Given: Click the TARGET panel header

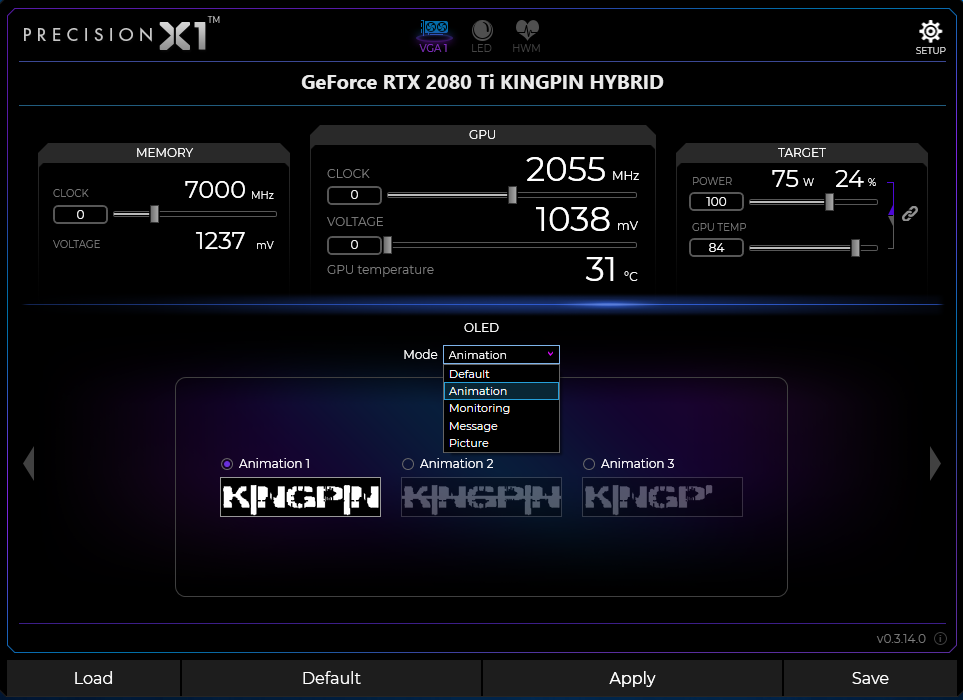Looking at the screenshot, I should click(x=801, y=152).
